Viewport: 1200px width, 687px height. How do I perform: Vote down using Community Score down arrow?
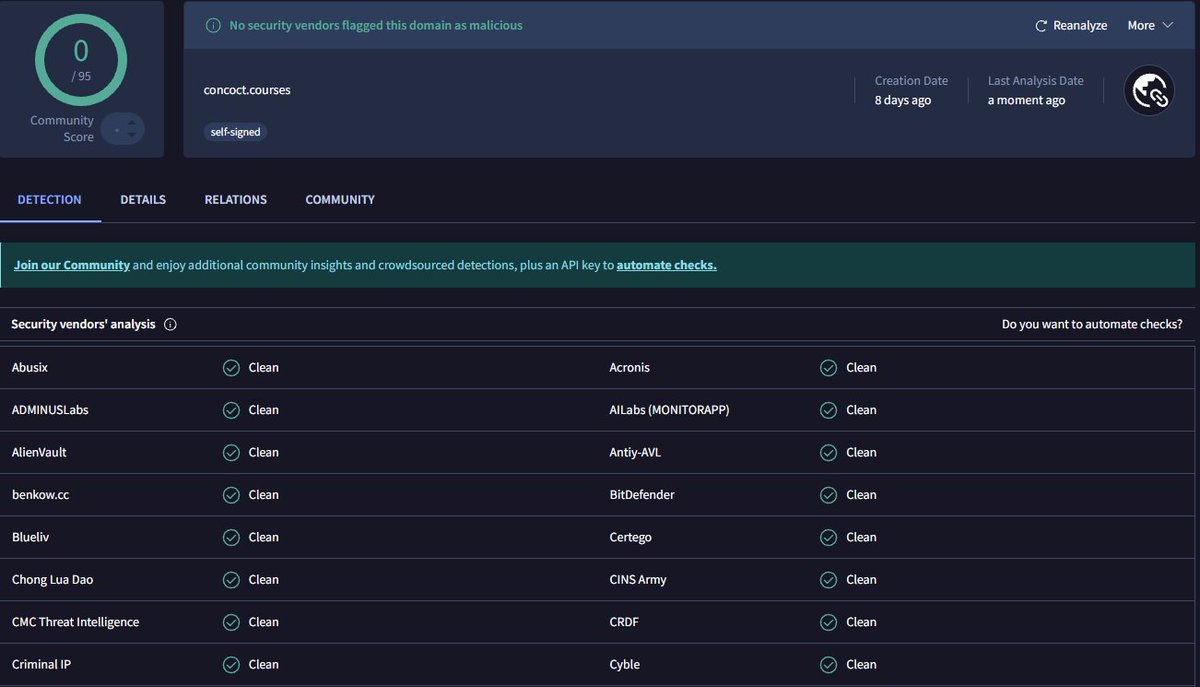(x=132, y=136)
